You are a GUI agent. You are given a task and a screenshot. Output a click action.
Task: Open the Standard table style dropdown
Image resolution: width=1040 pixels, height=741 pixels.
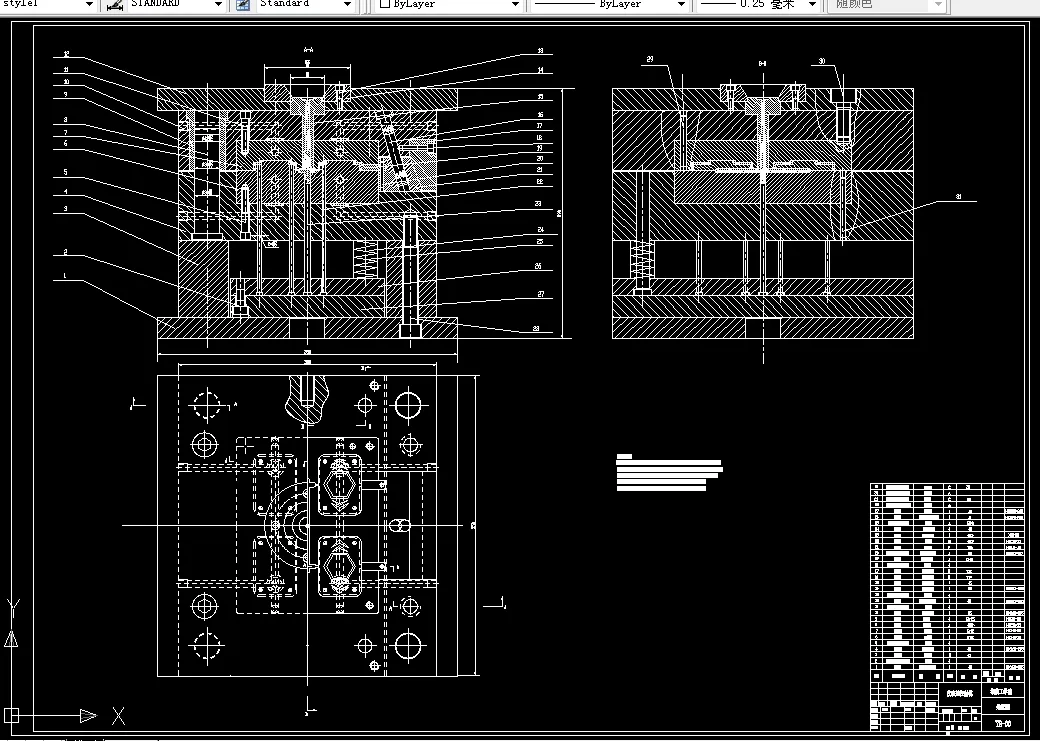(x=347, y=4)
